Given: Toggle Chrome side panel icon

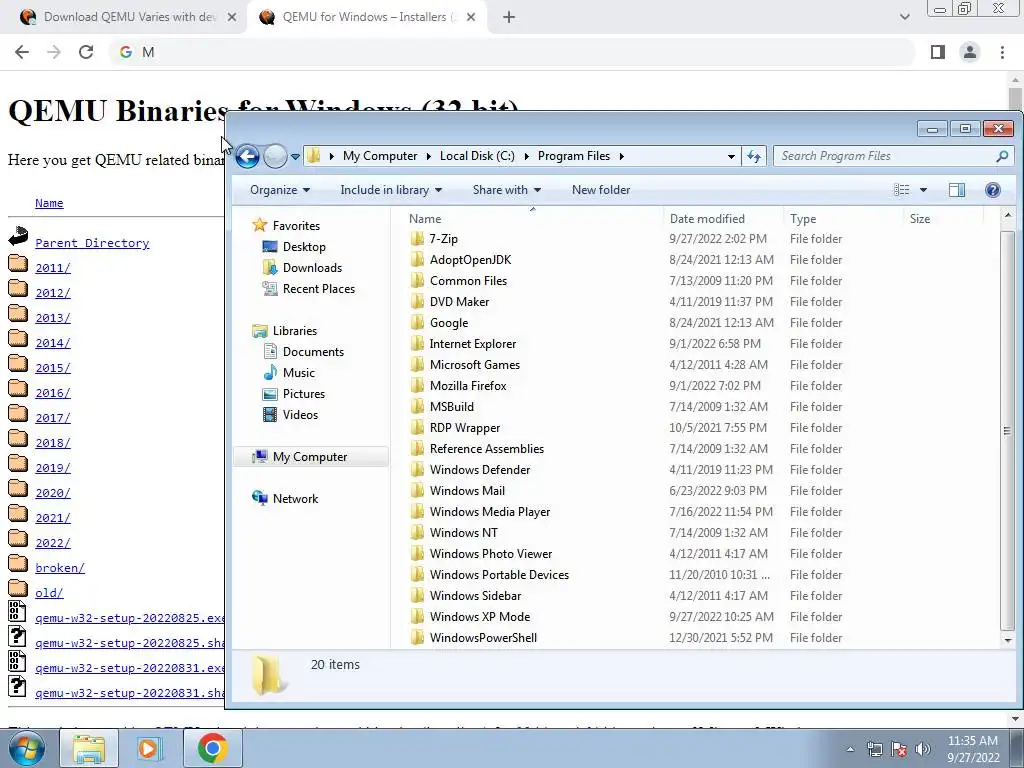Looking at the screenshot, I should [x=938, y=52].
